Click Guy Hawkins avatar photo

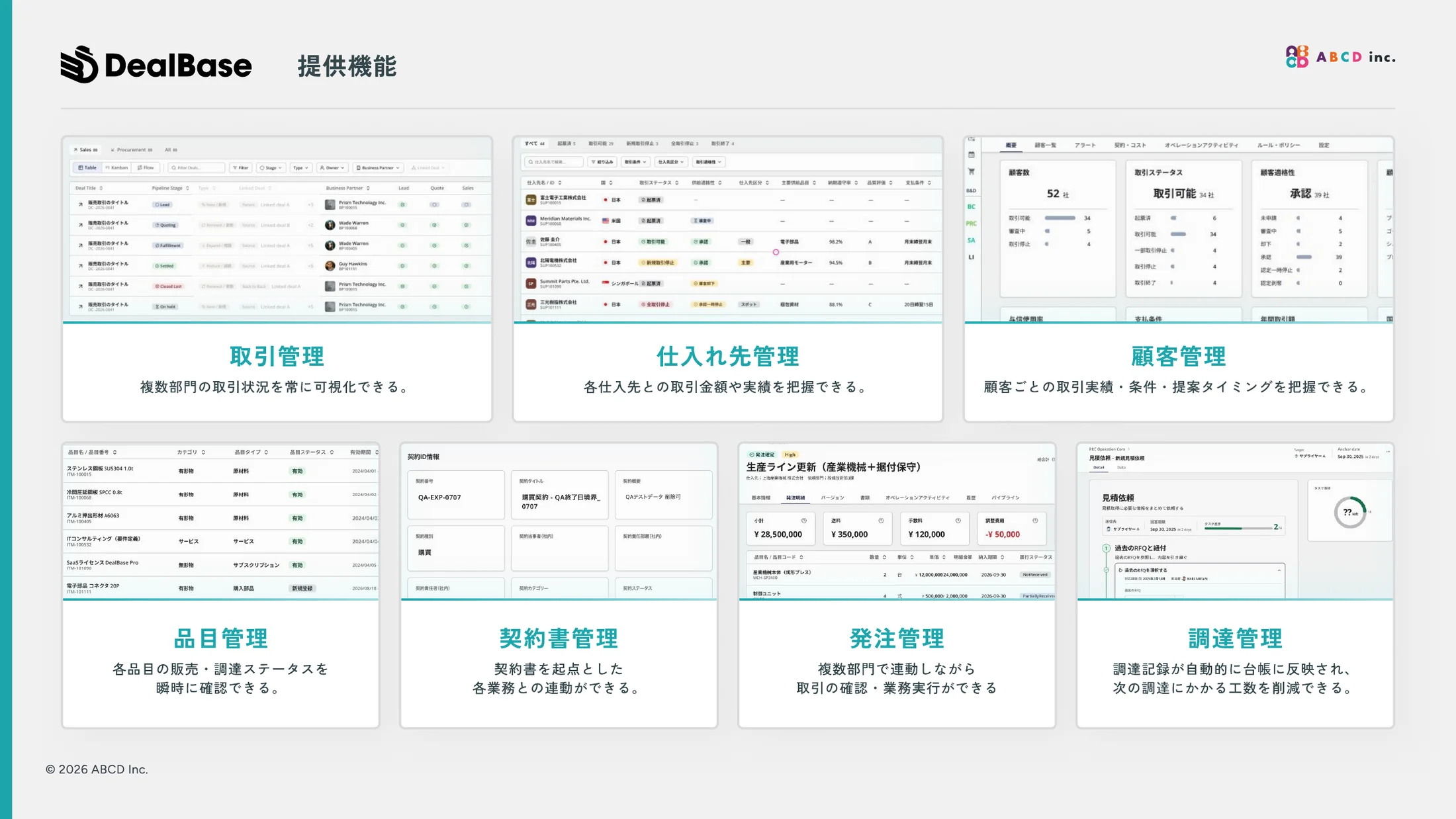pos(330,266)
